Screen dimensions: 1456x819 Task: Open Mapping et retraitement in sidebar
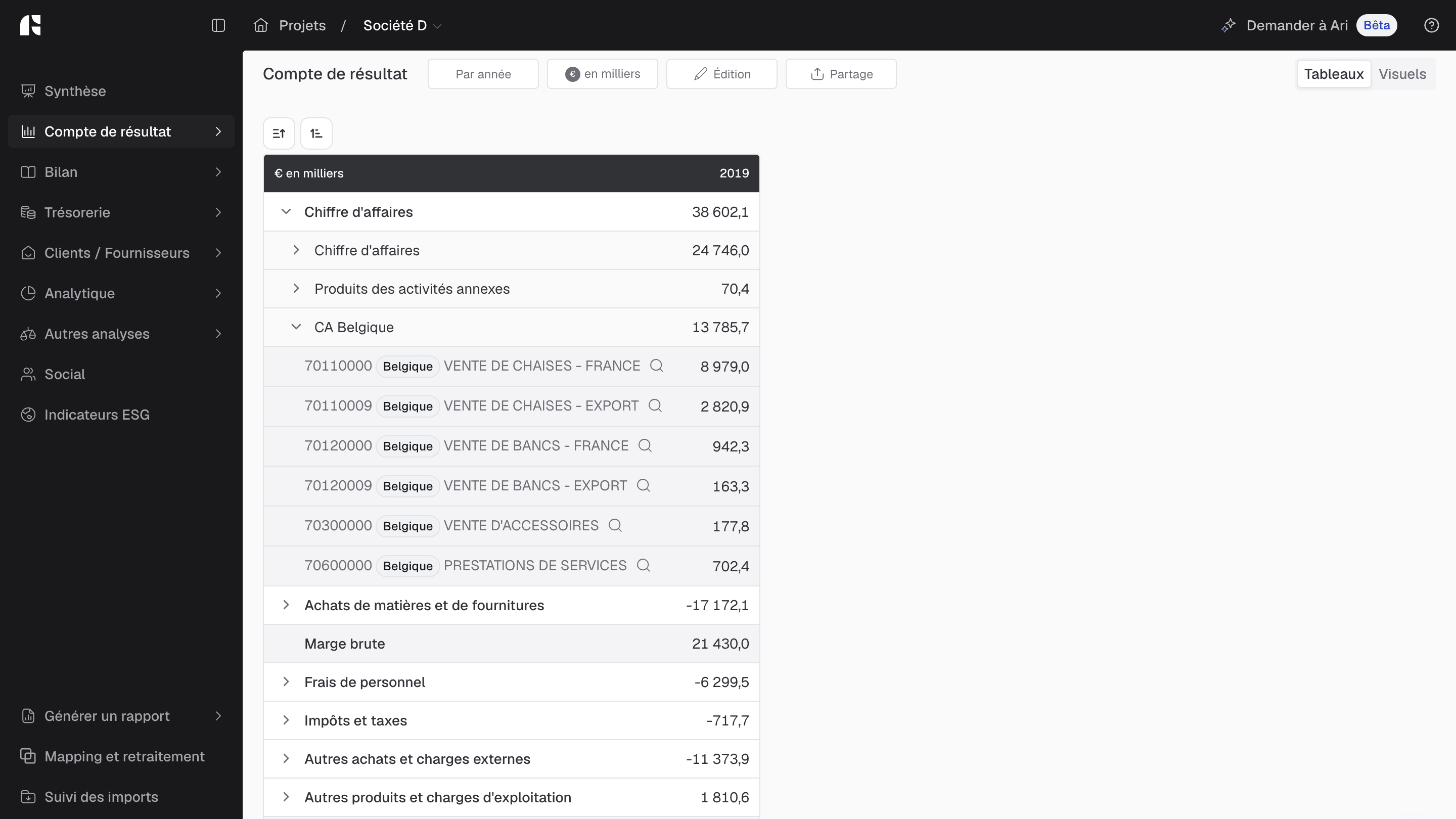tap(121, 756)
